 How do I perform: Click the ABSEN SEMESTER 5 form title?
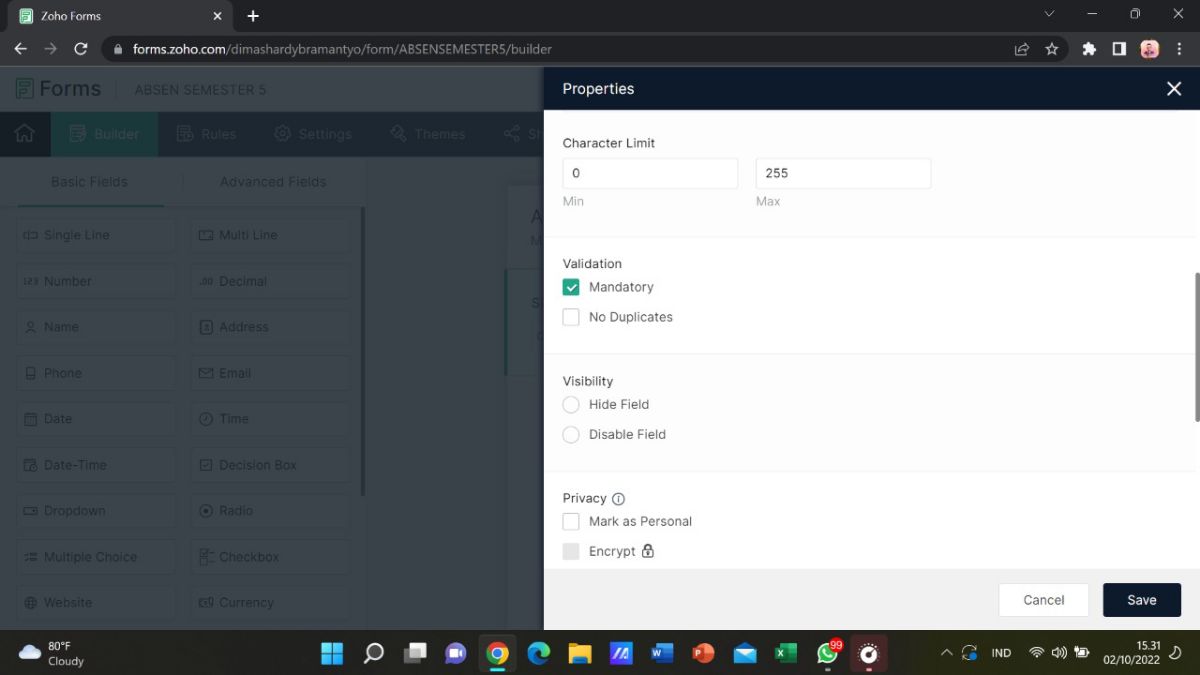pos(200,90)
